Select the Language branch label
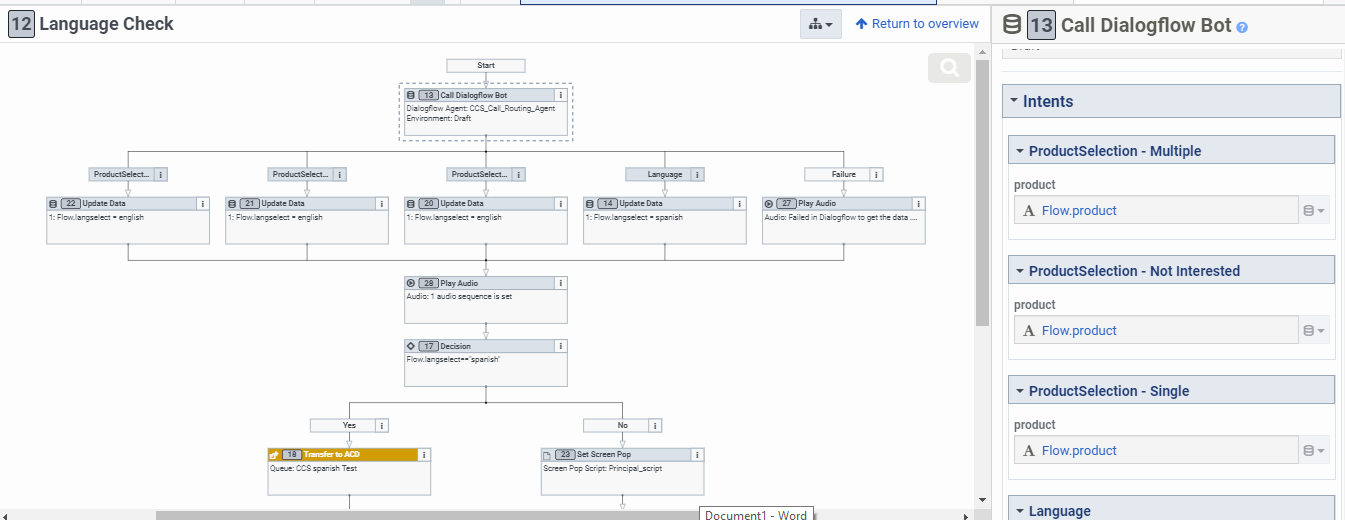 658,174
